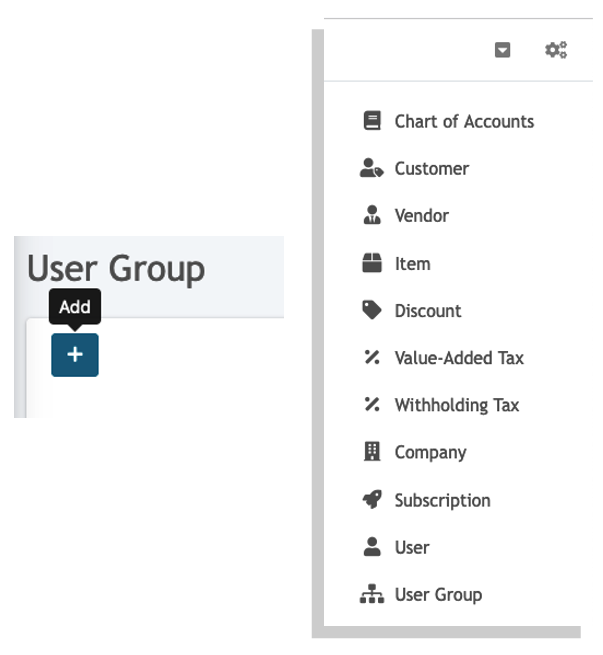Click the Vendor person icon
This screenshot has width=603, height=655.
point(372,215)
